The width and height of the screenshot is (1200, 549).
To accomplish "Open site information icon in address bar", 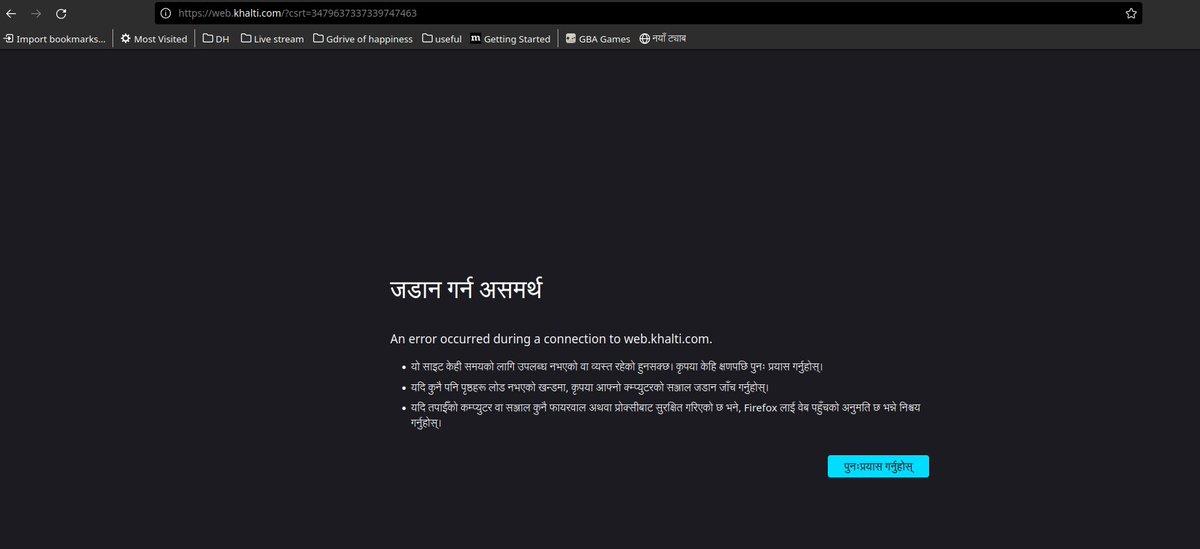I will [167, 14].
